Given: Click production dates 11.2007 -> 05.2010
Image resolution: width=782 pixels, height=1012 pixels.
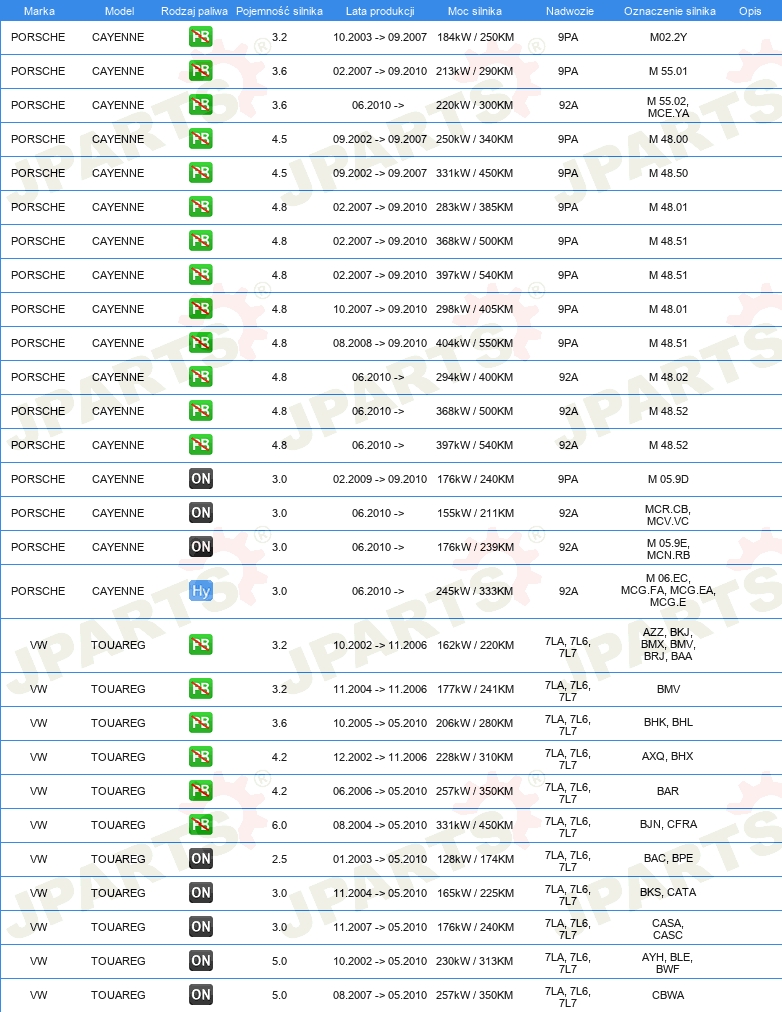Looking at the screenshot, I should click(380, 927).
